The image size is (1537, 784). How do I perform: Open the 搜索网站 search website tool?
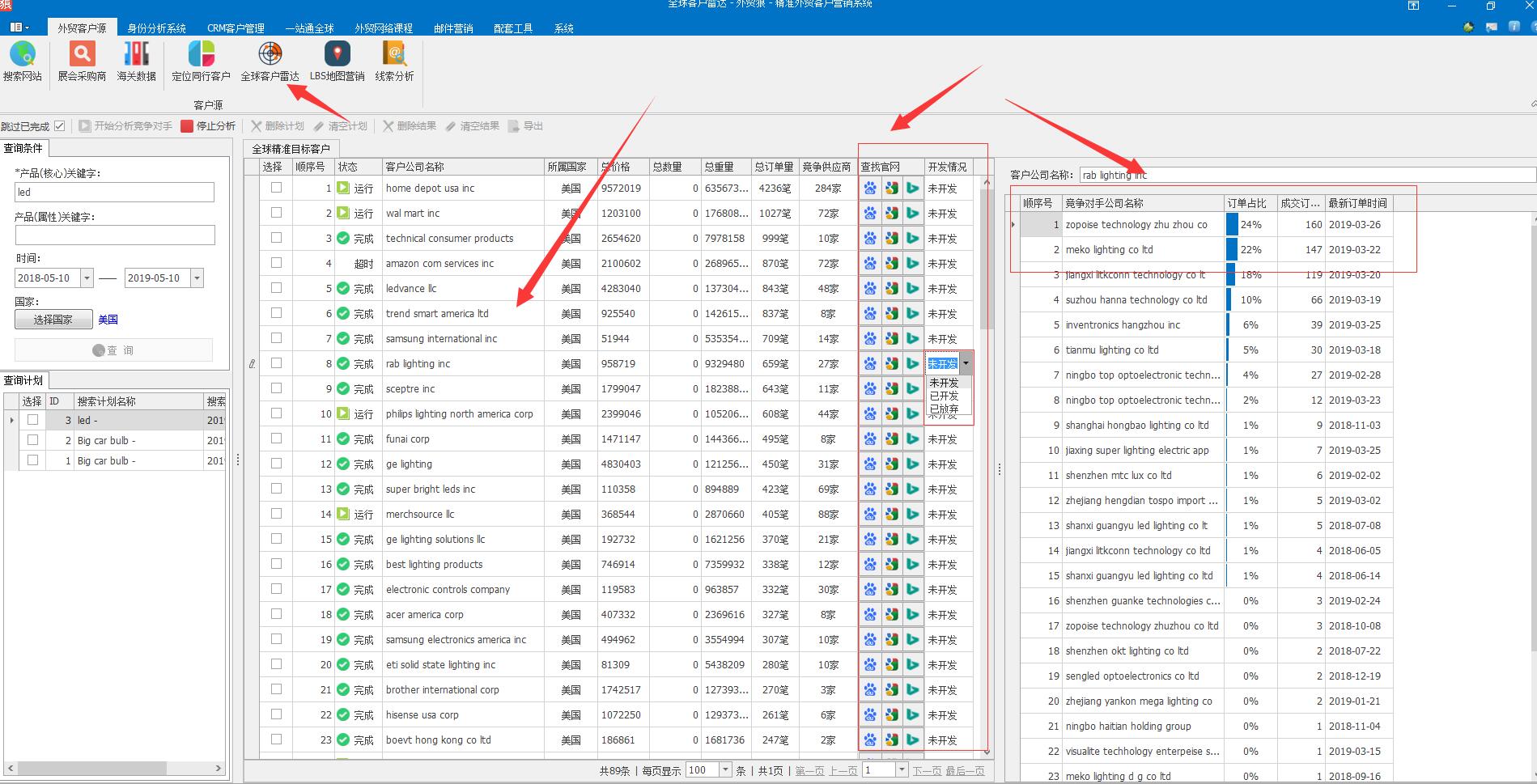point(22,61)
